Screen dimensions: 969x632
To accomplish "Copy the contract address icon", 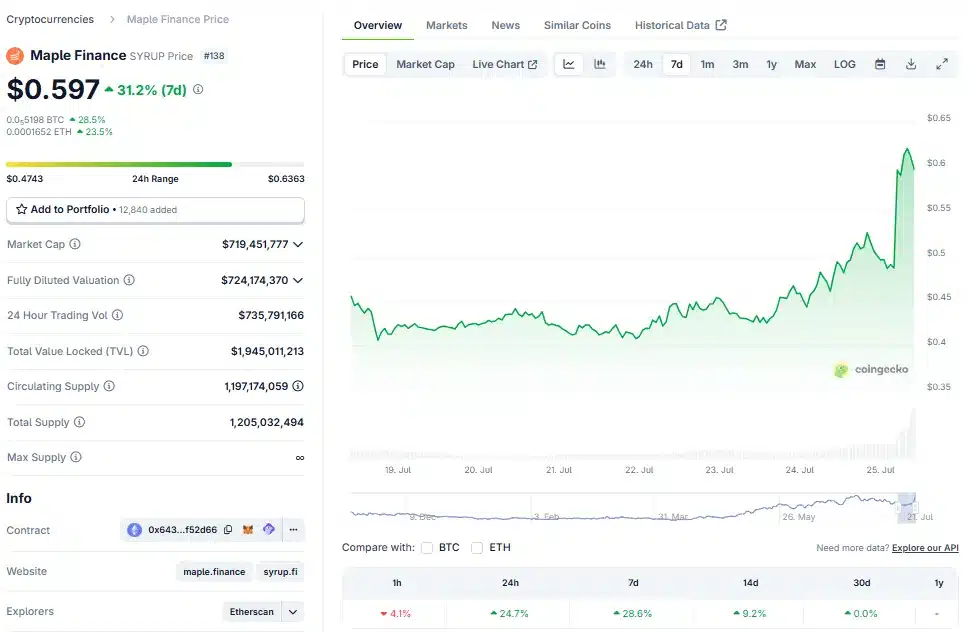I will point(228,529).
